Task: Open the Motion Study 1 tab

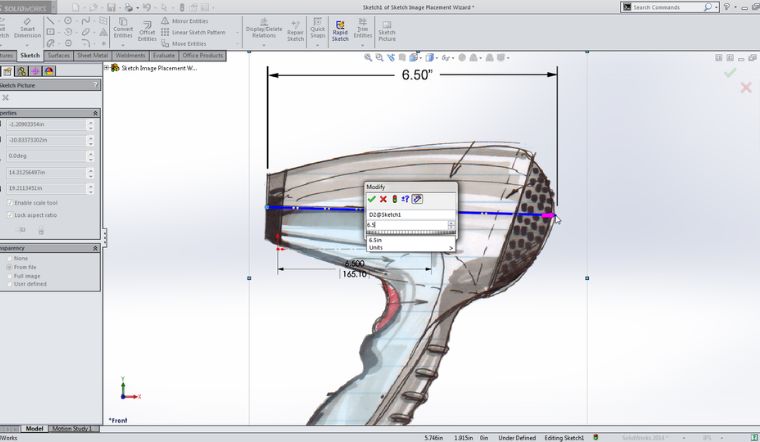Action: (71, 428)
